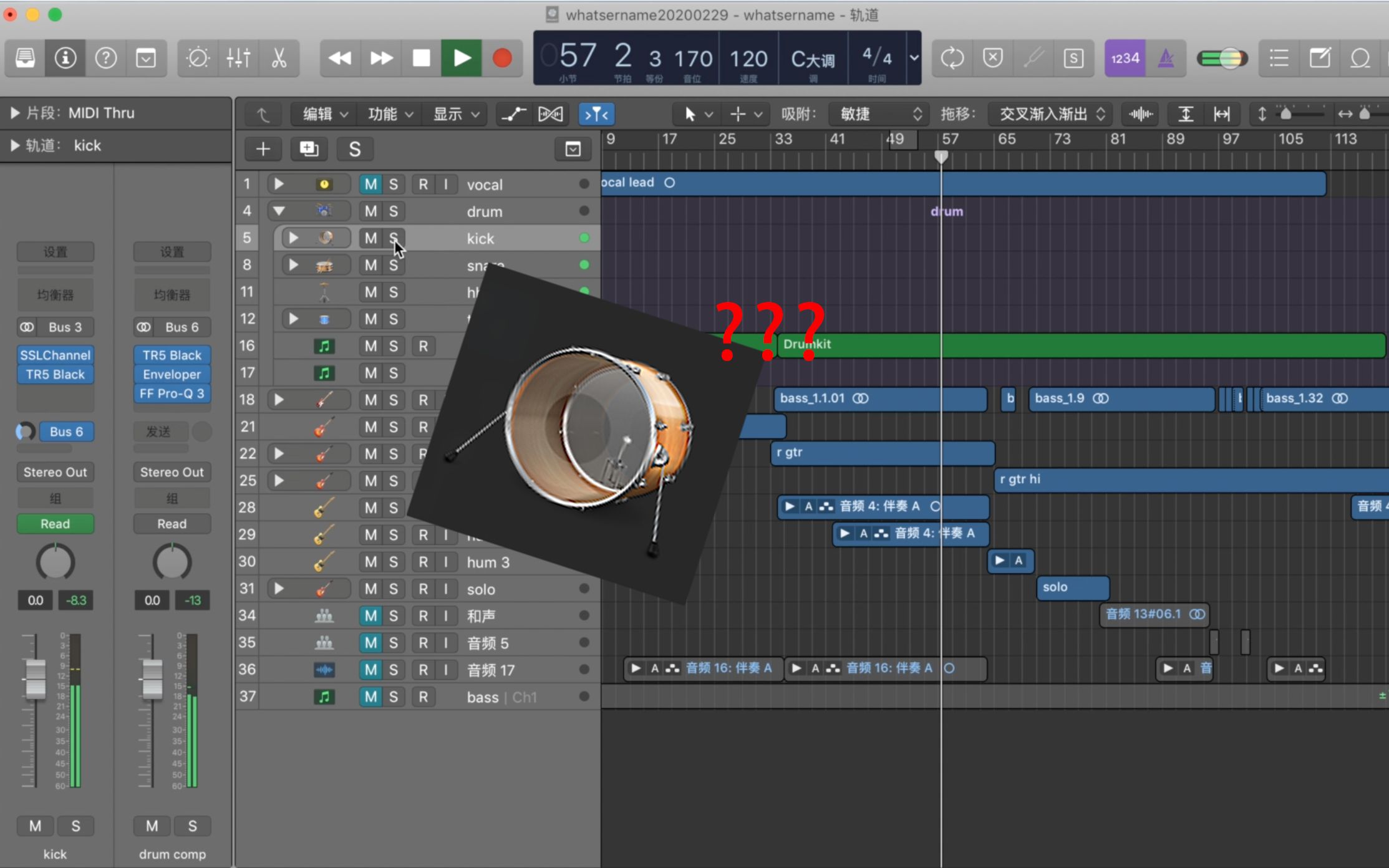The height and width of the screenshot is (868, 1389).
Task: Expand the 轨道 kick inspector section
Action: tap(14, 145)
